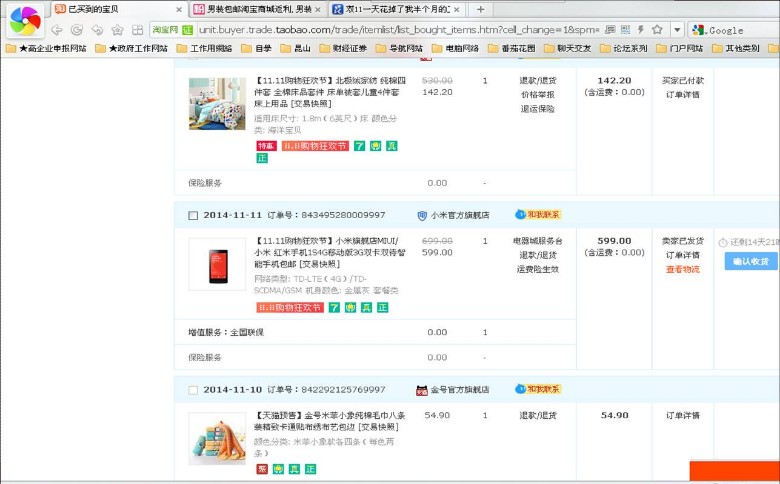The width and height of the screenshot is (780, 484).
Task: Click the colorful browser logo icon
Action: [25, 20]
